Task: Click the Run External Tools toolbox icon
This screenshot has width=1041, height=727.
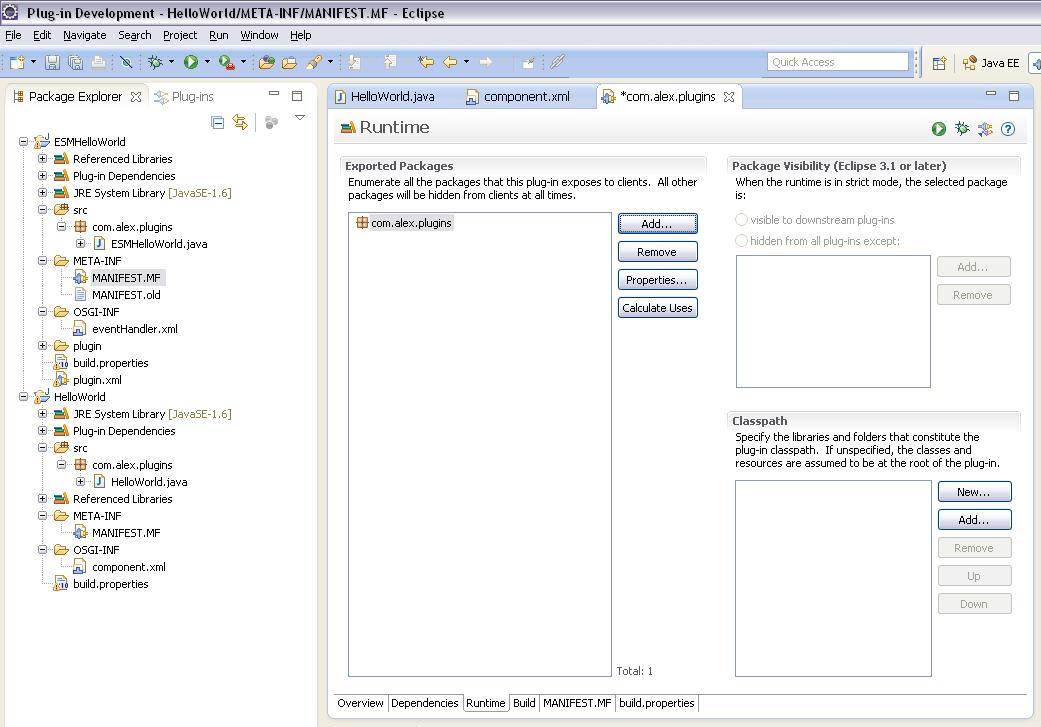Action: [226, 62]
